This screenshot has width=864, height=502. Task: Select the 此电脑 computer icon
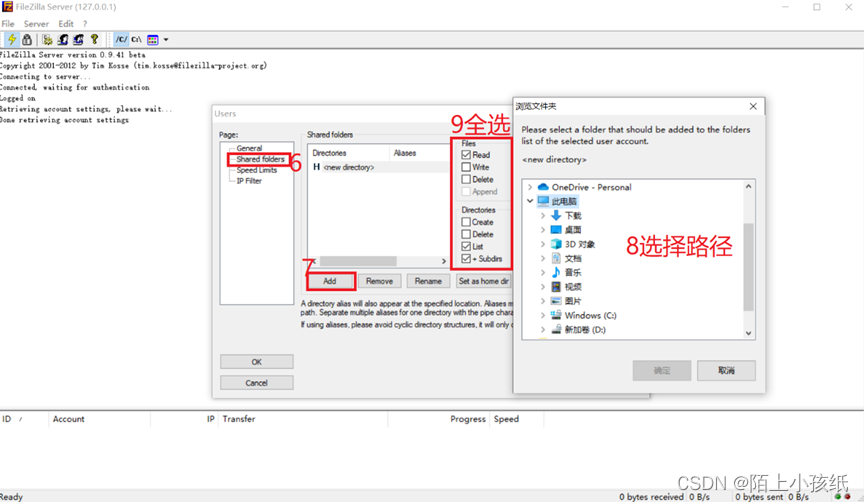coord(543,201)
